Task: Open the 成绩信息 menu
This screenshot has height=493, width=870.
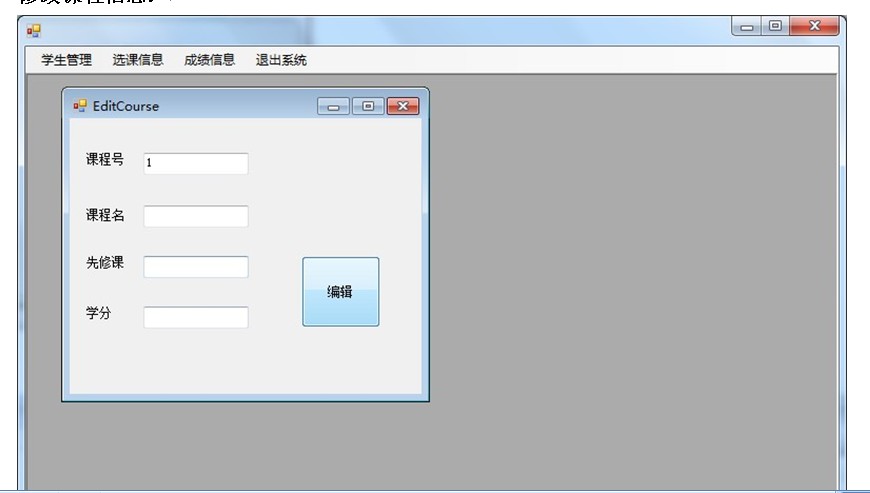Action: pyautogui.click(x=210, y=60)
